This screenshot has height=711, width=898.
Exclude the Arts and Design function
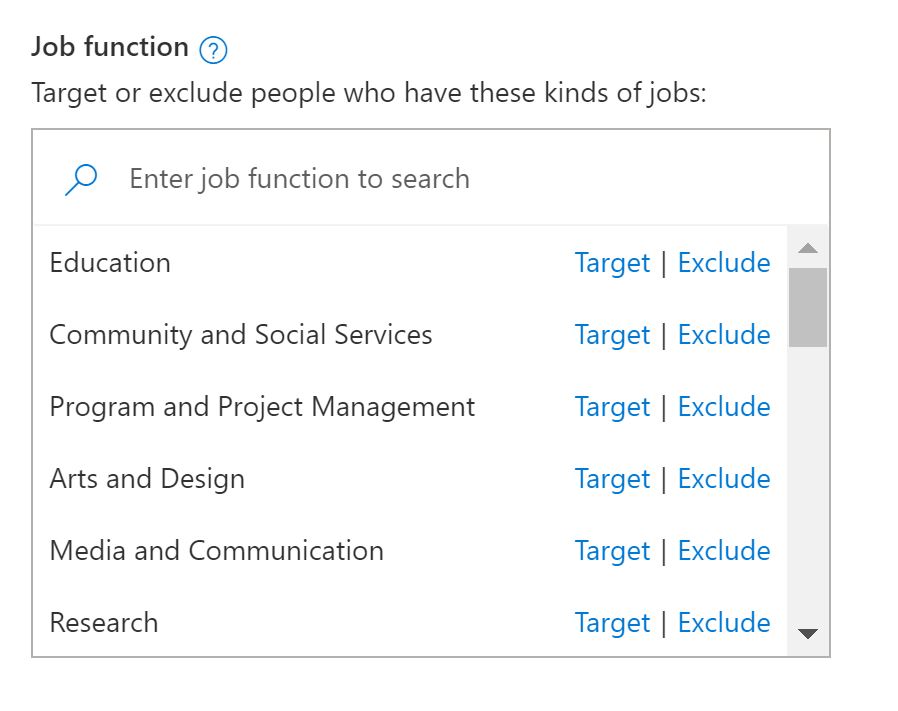(x=724, y=478)
